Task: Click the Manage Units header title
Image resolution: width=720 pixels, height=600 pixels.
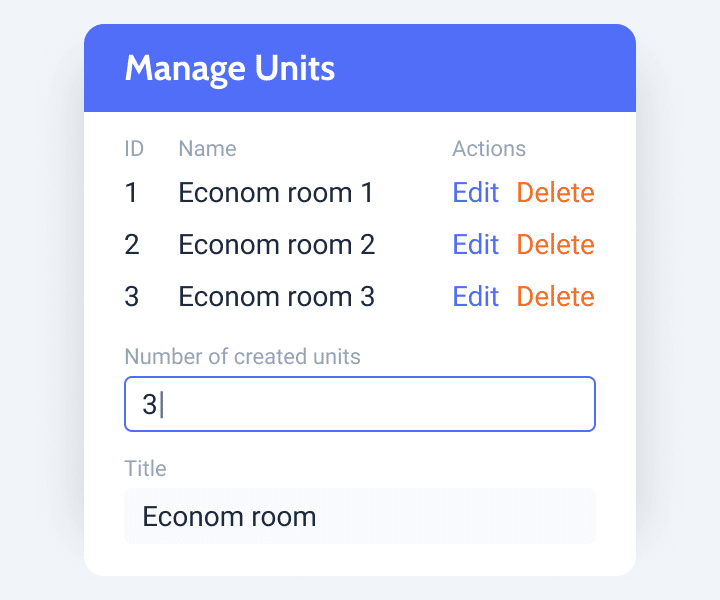Action: pos(230,69)
